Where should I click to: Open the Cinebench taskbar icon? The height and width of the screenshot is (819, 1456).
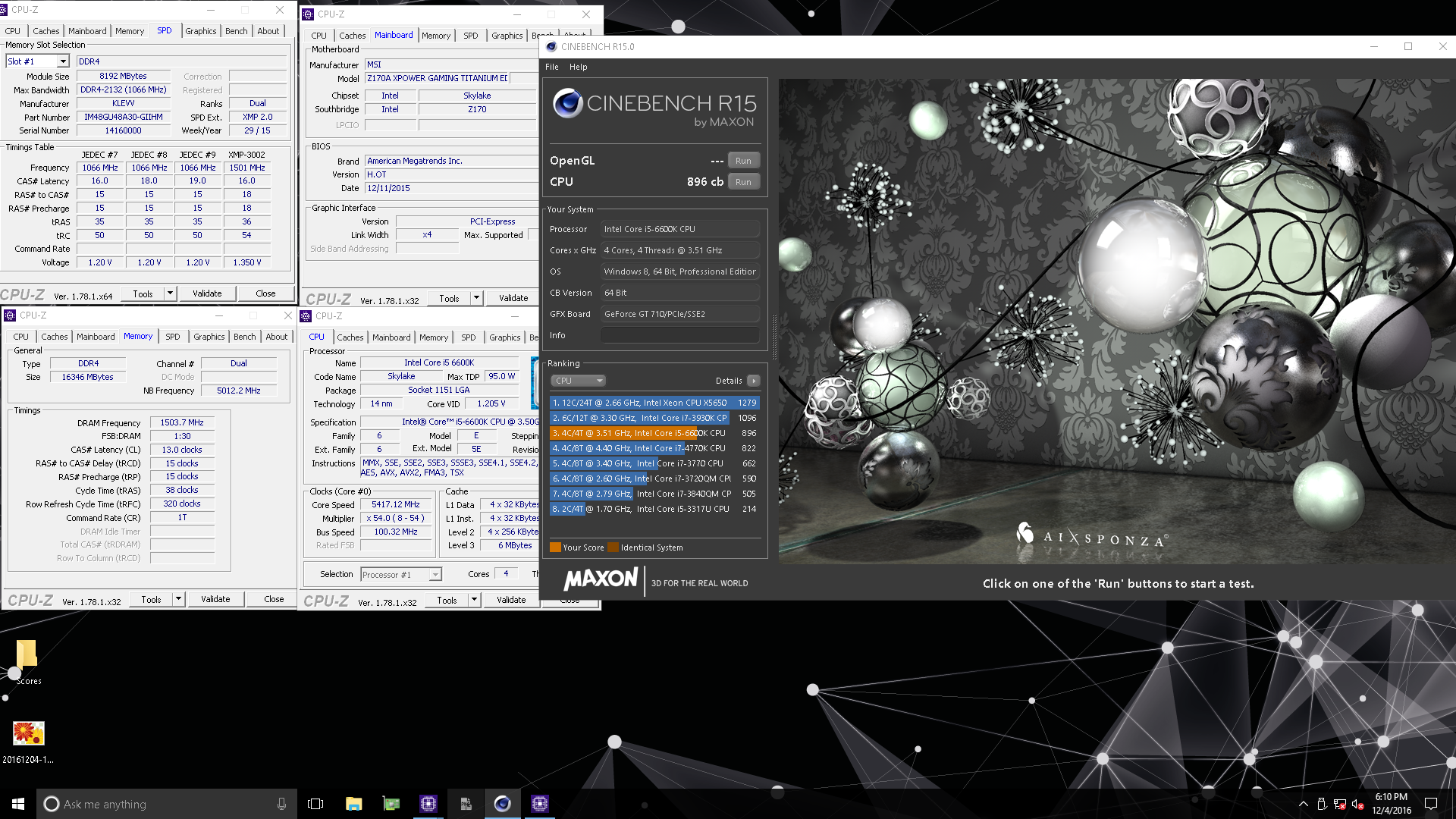[502, 804]
